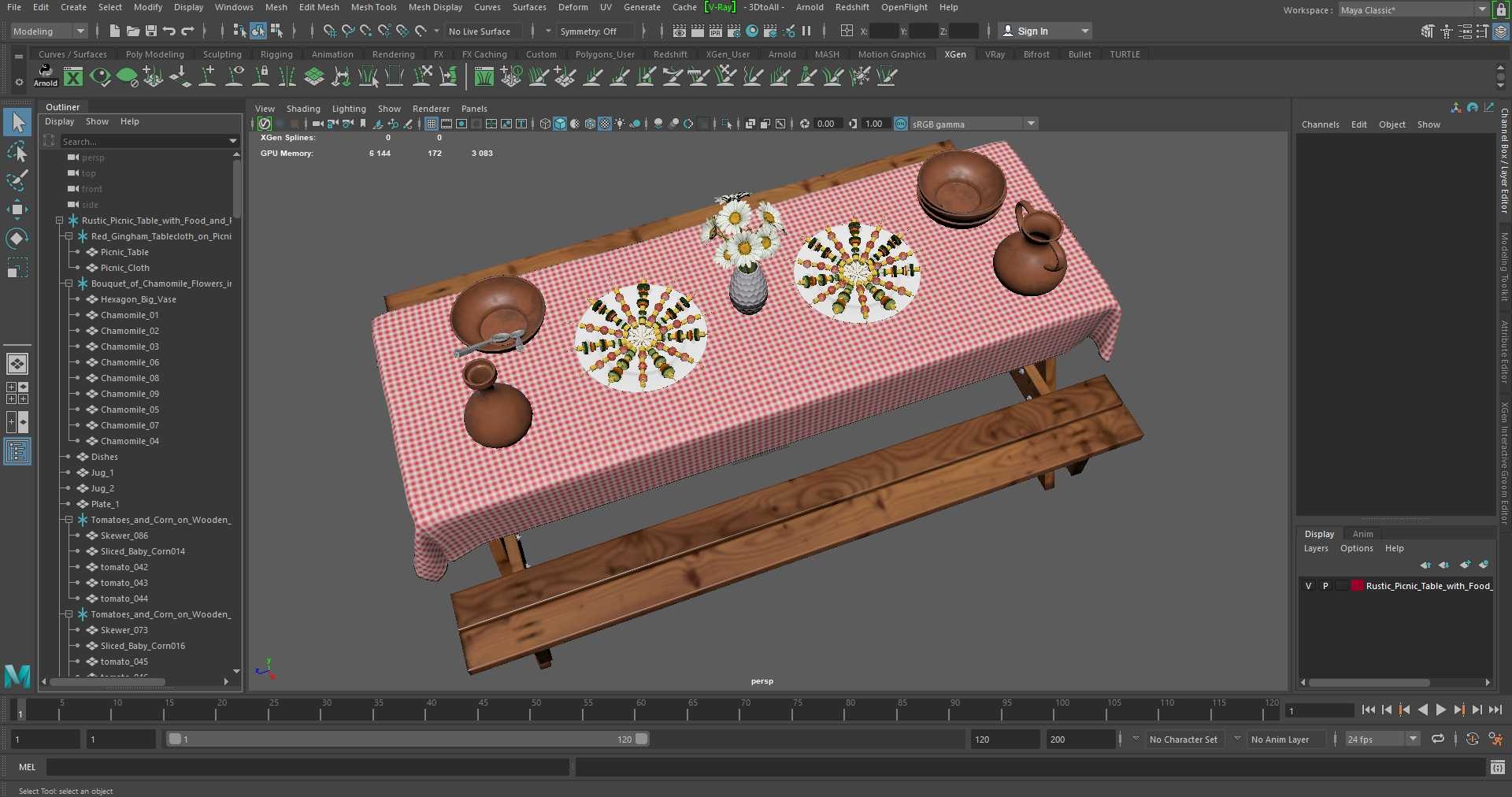Toggle sRGB gamma color management button
Viewport: 1512px width, 797px height.
click(901, 124)
